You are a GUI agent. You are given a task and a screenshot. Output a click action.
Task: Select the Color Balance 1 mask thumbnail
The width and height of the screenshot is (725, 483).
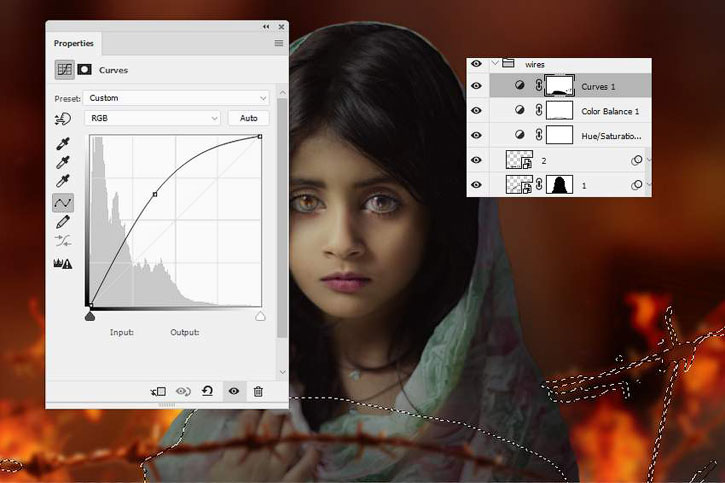(559, 110)
